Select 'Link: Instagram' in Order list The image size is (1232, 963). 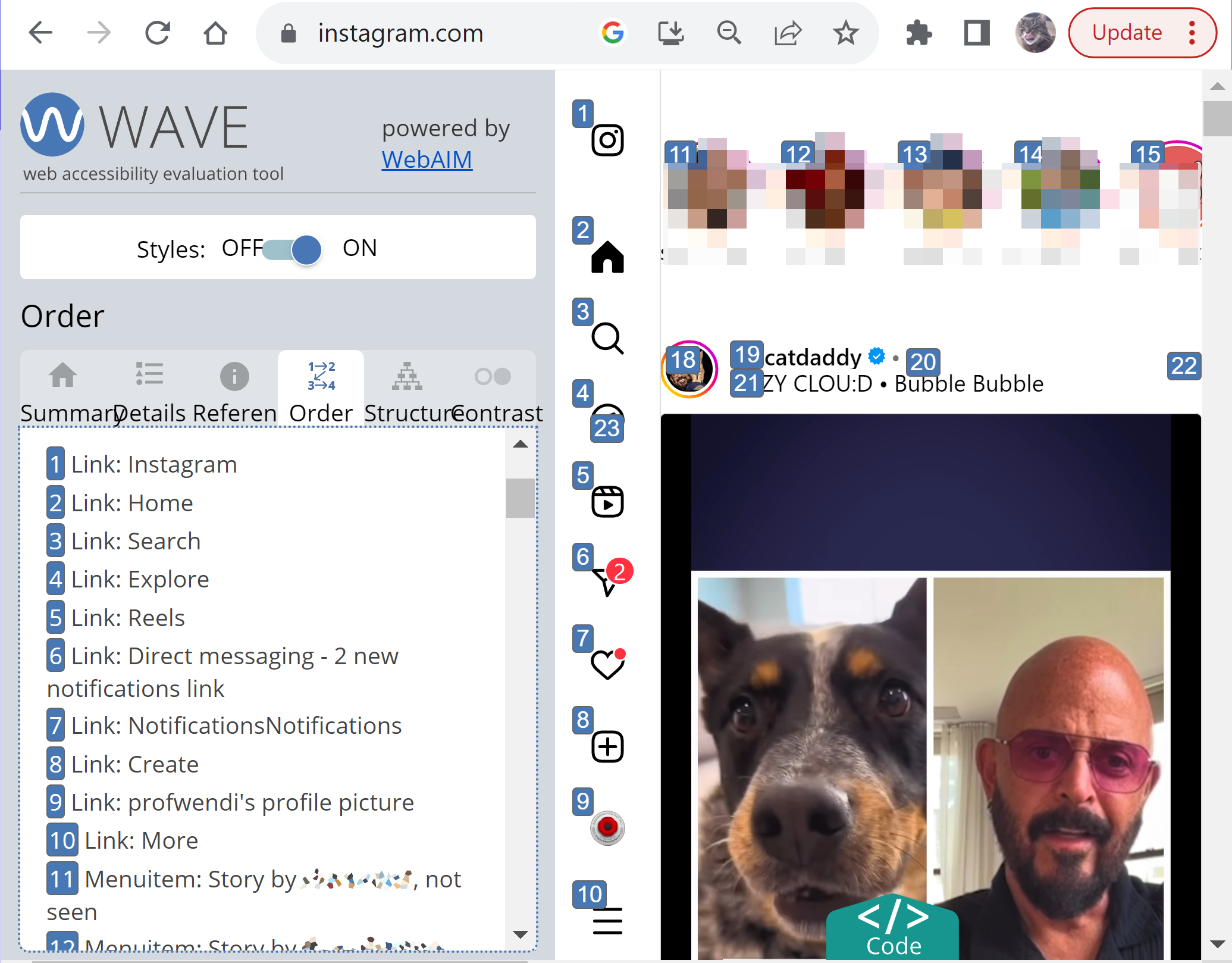tap(142, 464)
